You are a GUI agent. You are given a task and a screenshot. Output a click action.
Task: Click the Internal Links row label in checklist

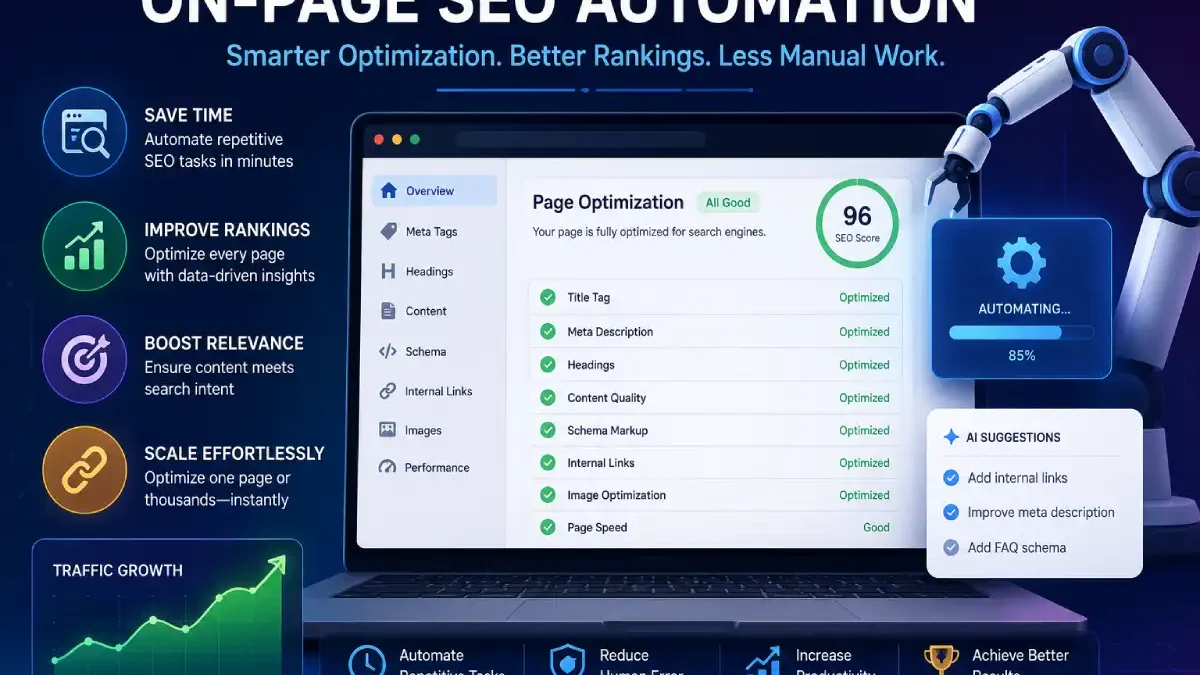[601, 462]
